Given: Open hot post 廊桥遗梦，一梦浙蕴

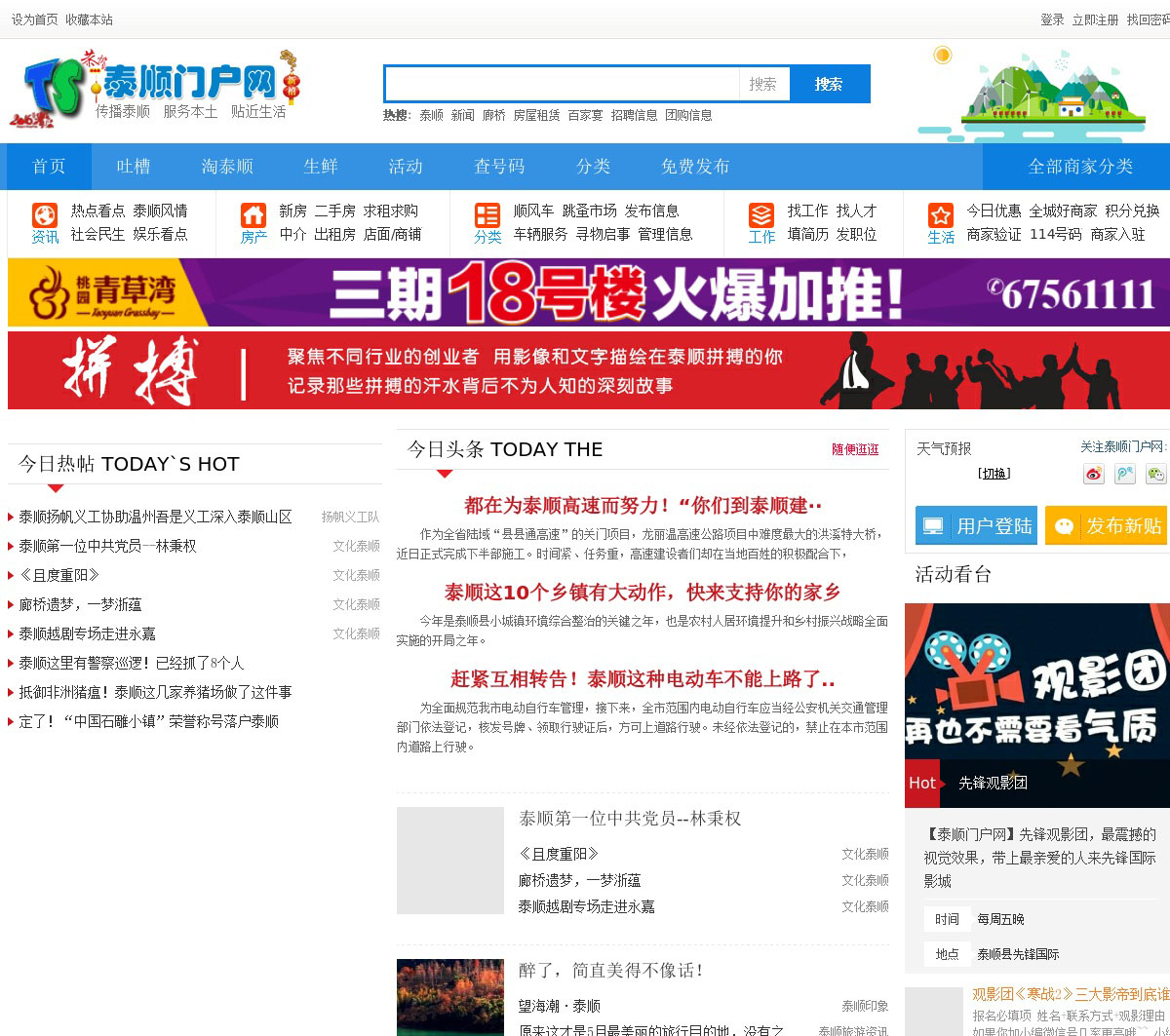Looking at the screenshot, I should [x=80, y=604].
